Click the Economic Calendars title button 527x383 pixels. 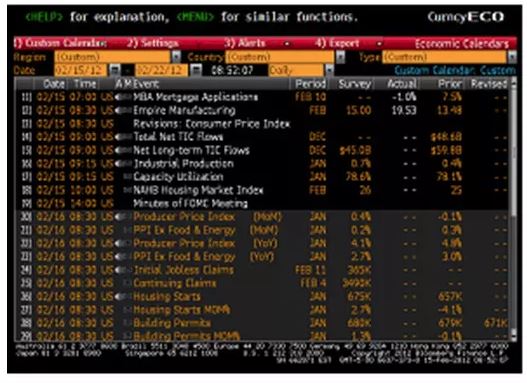[x=462, y=44]
